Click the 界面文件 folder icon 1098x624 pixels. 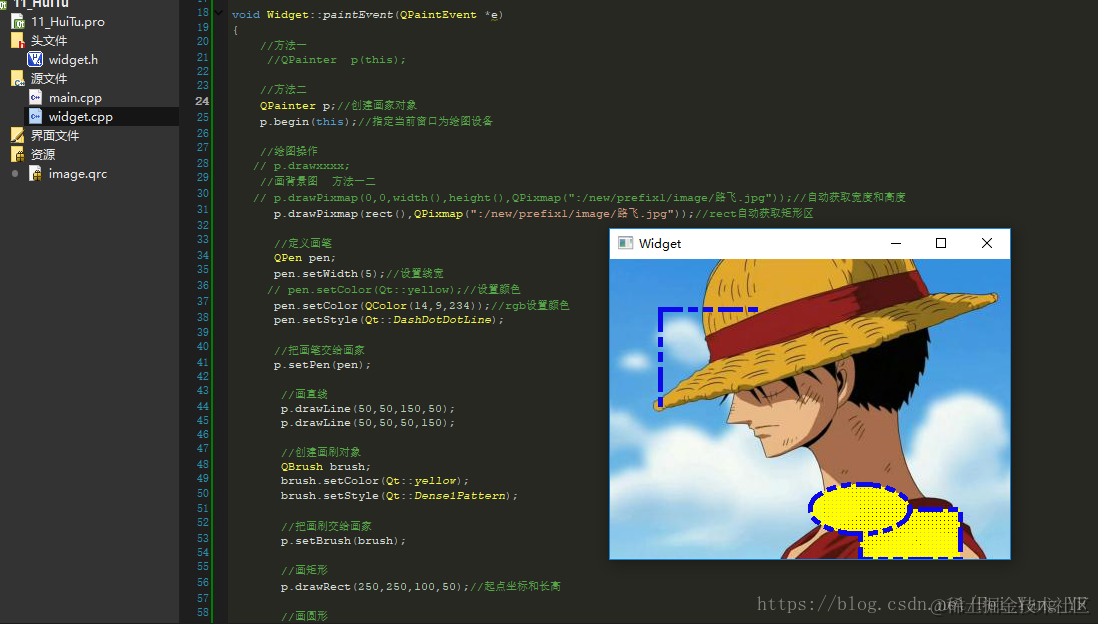18,135
